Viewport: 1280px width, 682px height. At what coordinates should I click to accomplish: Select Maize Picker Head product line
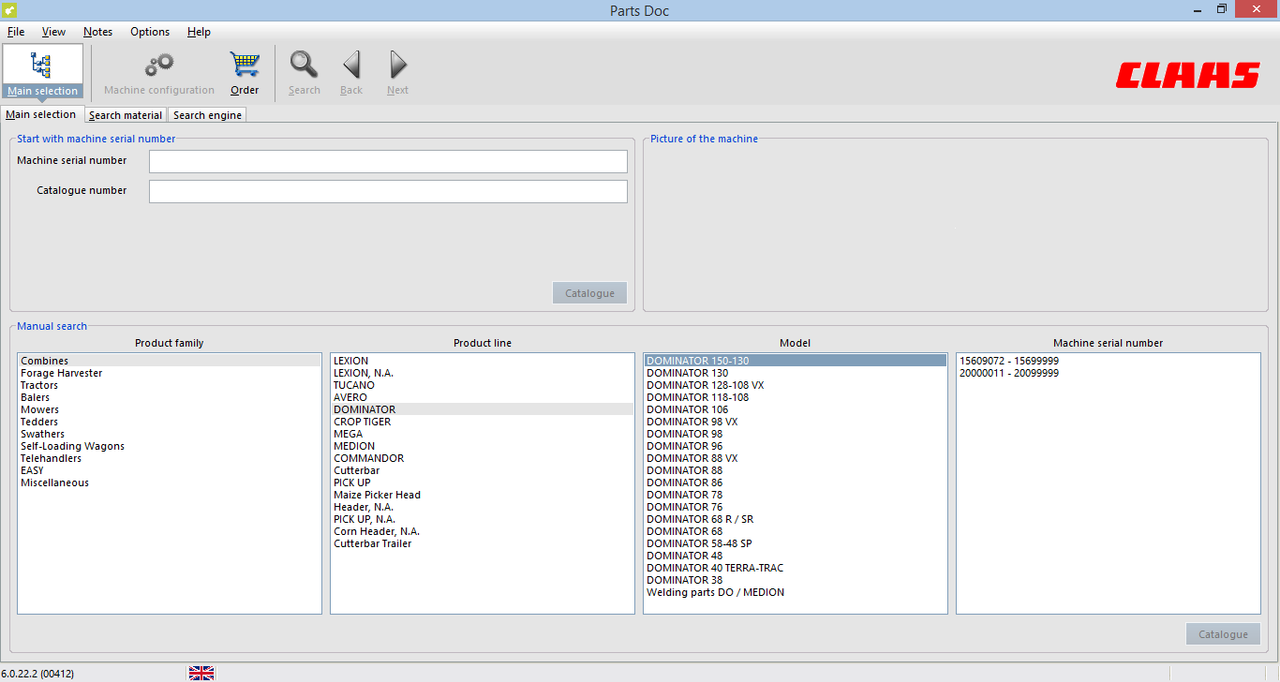(482, 495)
